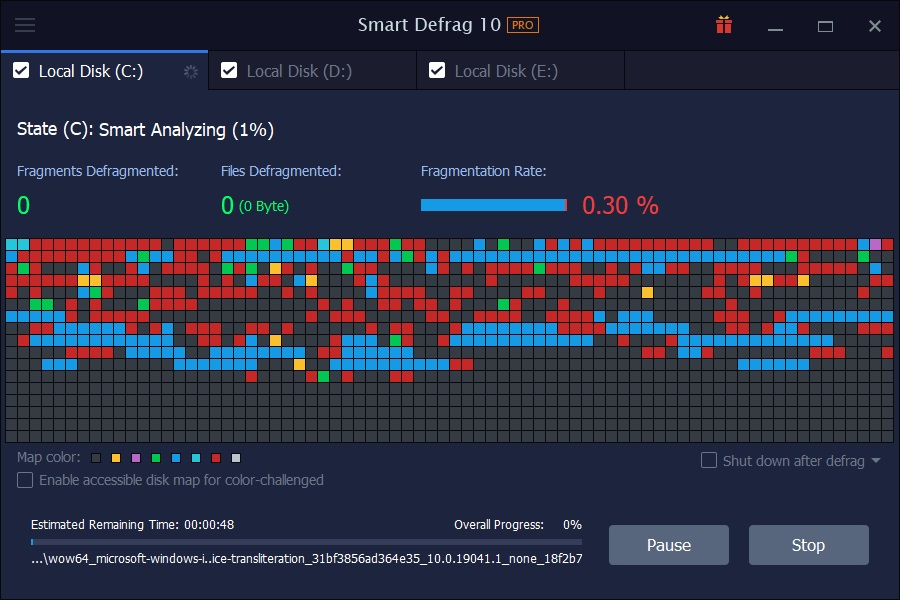
Task: Select the green map color swatch
Action: point(156,458)
